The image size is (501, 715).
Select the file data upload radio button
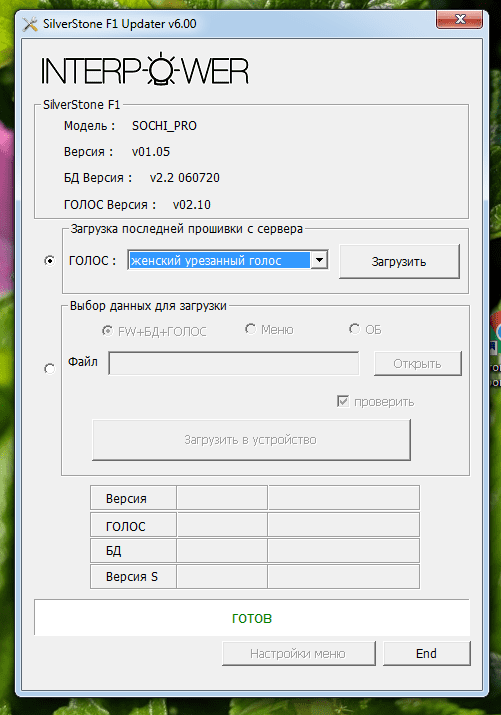coord(49,368)
